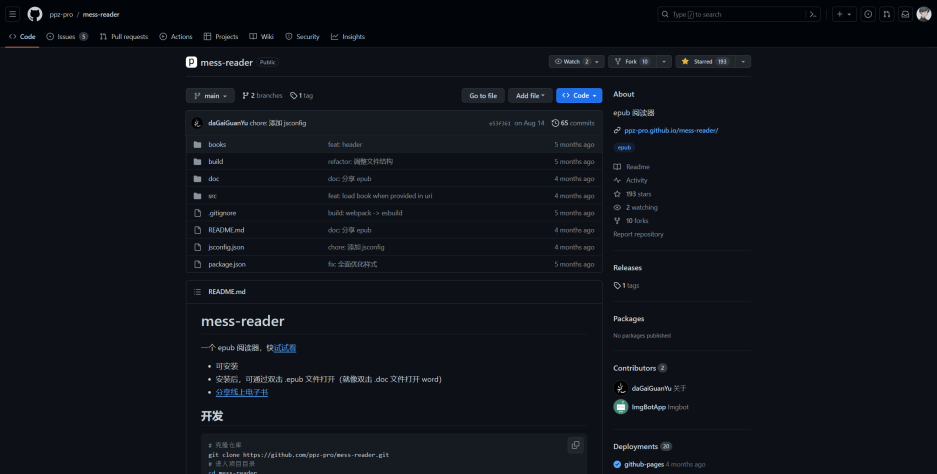Open the doc folder

point(213,179)
